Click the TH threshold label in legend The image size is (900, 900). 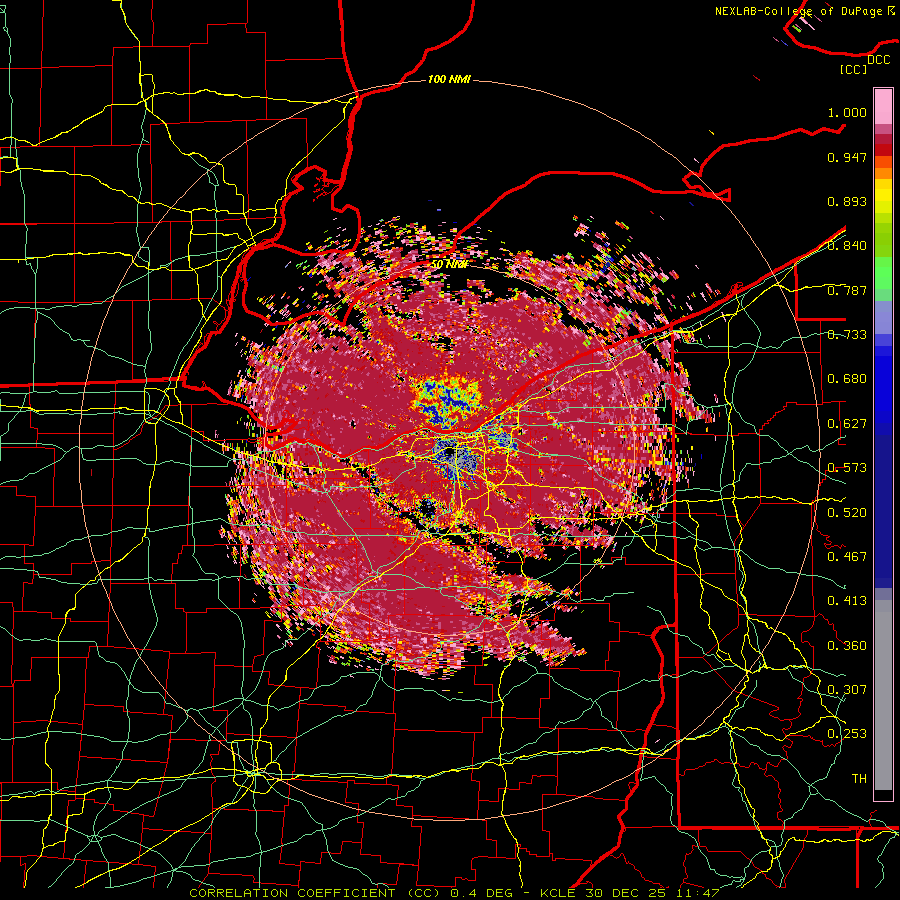pos(859,779)
